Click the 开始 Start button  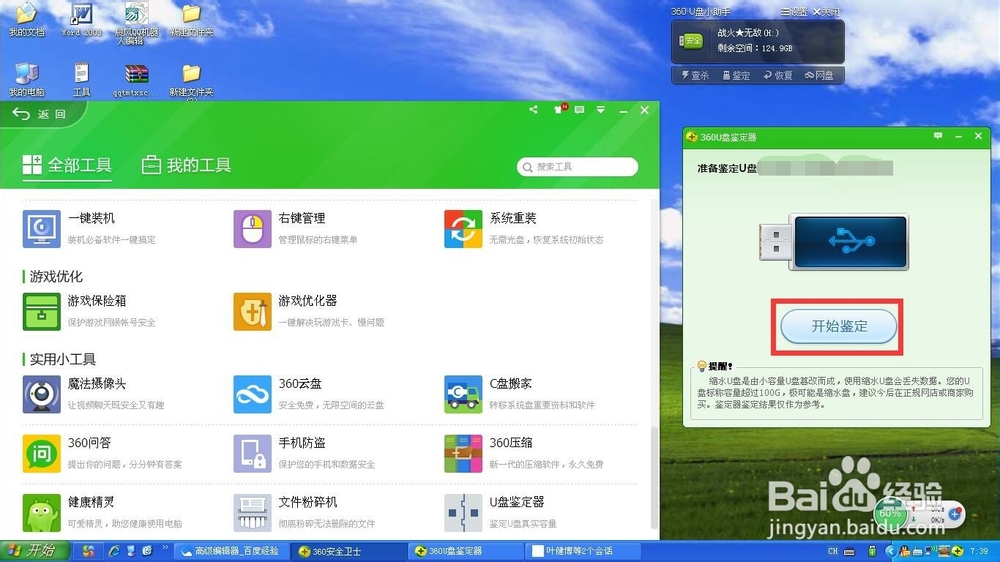click(x=34, y=551)
